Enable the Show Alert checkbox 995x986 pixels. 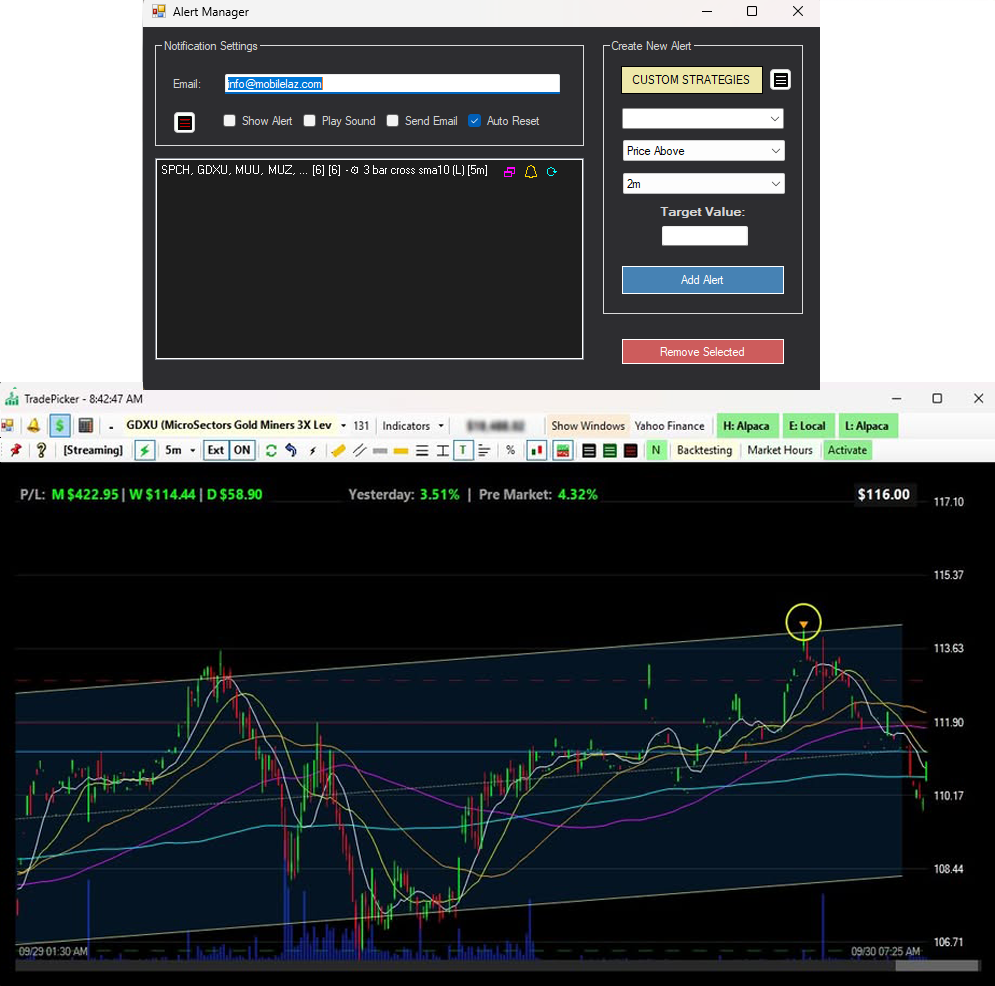click(x=230, y=121)
